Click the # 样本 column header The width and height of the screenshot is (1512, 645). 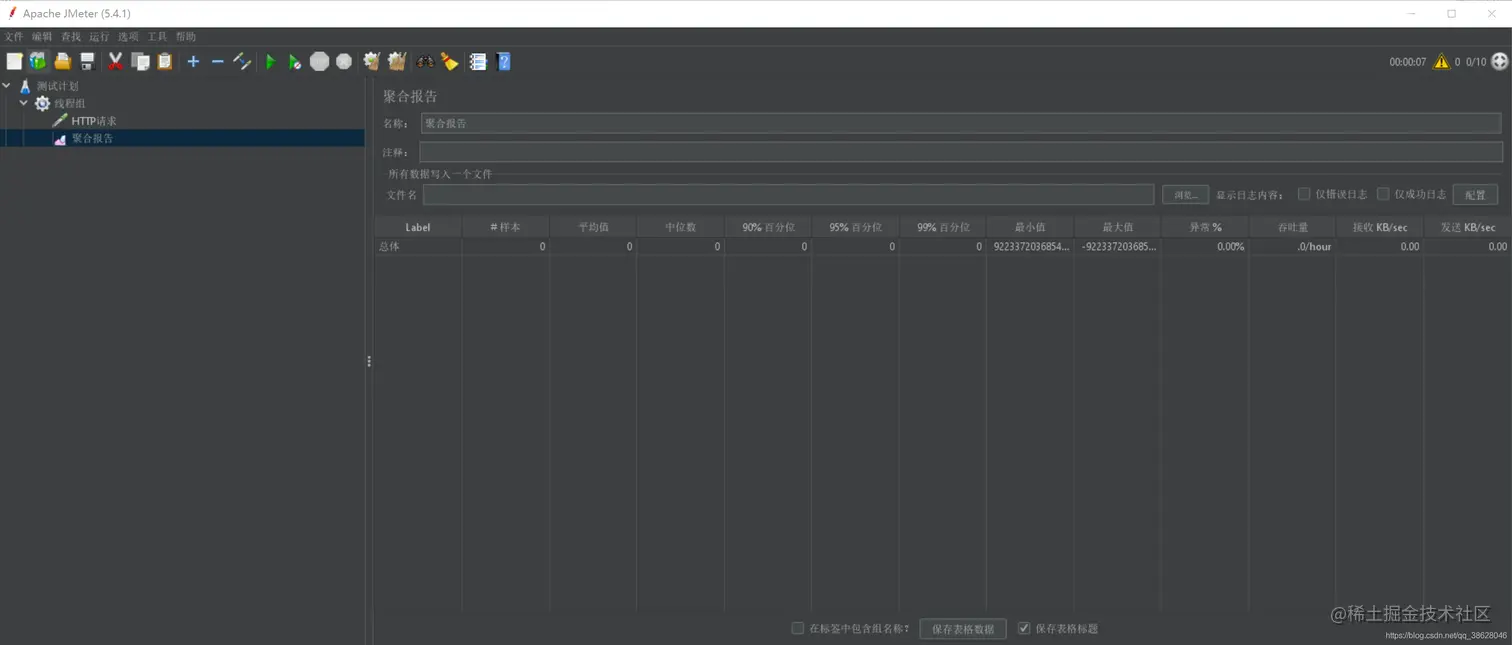click(x=505, y=227)
